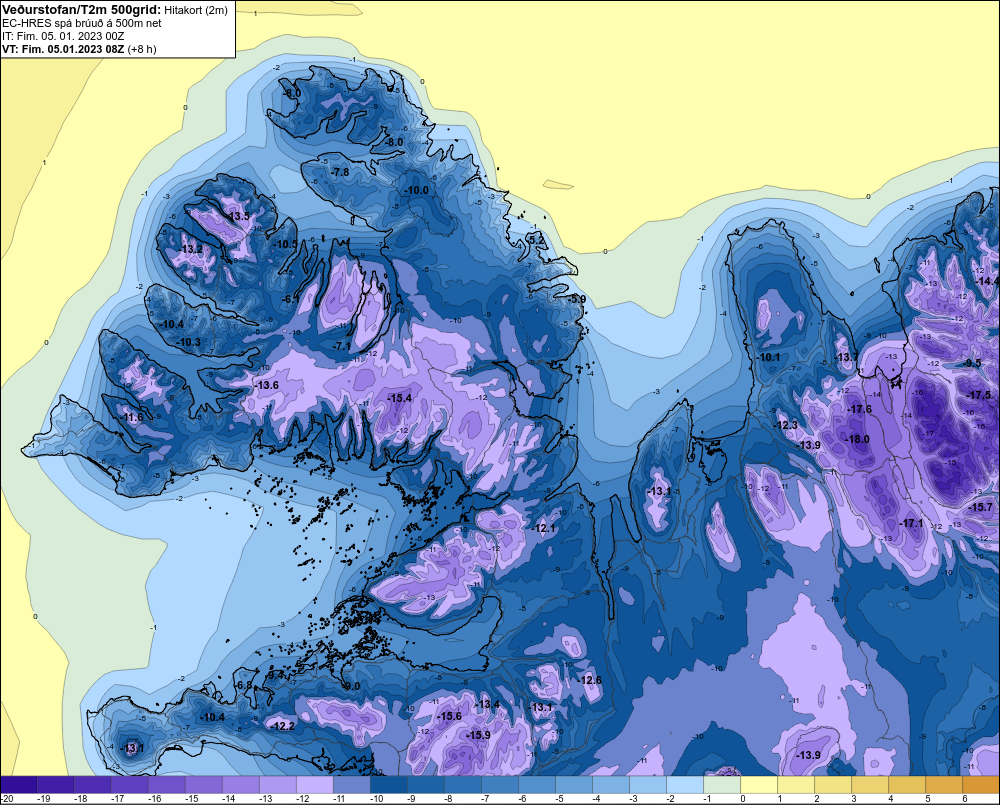Viewport: 1000px width, 805px height.
Task: Click the -20 color swatch in legend
Action: click(x=18, y=785)
